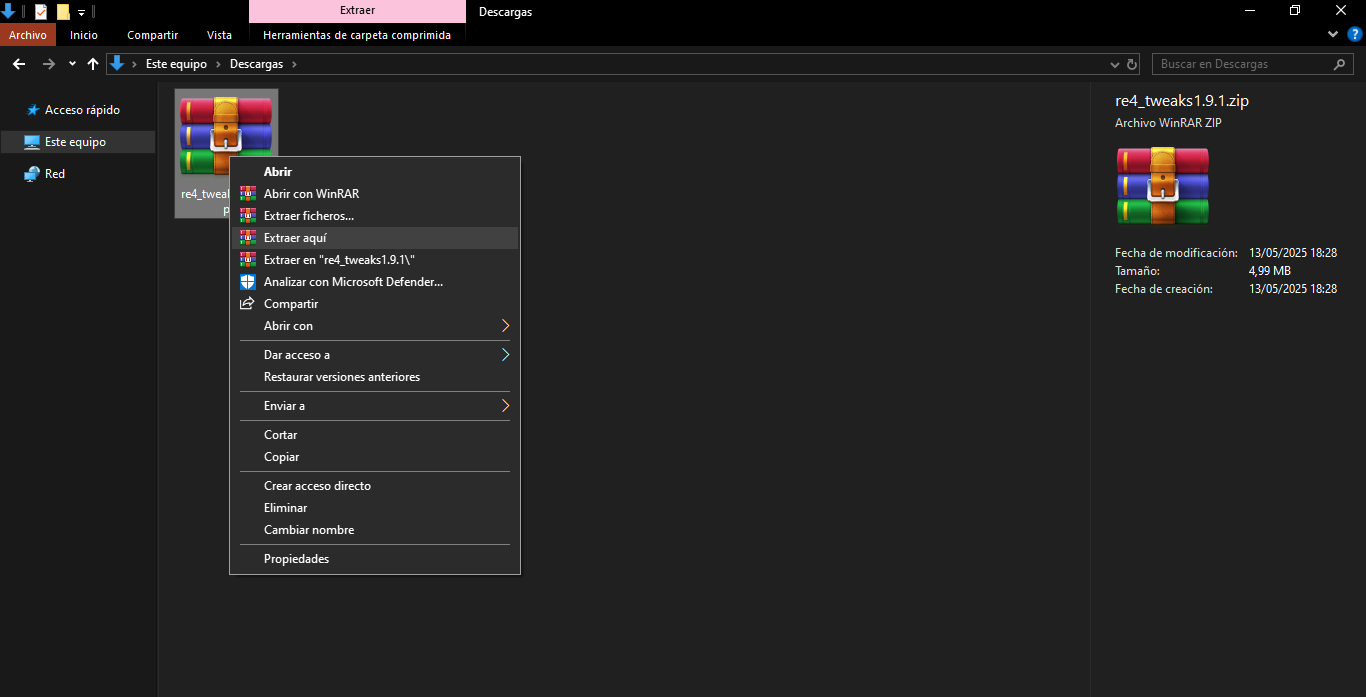
Task: Click the WinRAR icon beside Abrir con WinRAR
Action: [x=248, y=194]
